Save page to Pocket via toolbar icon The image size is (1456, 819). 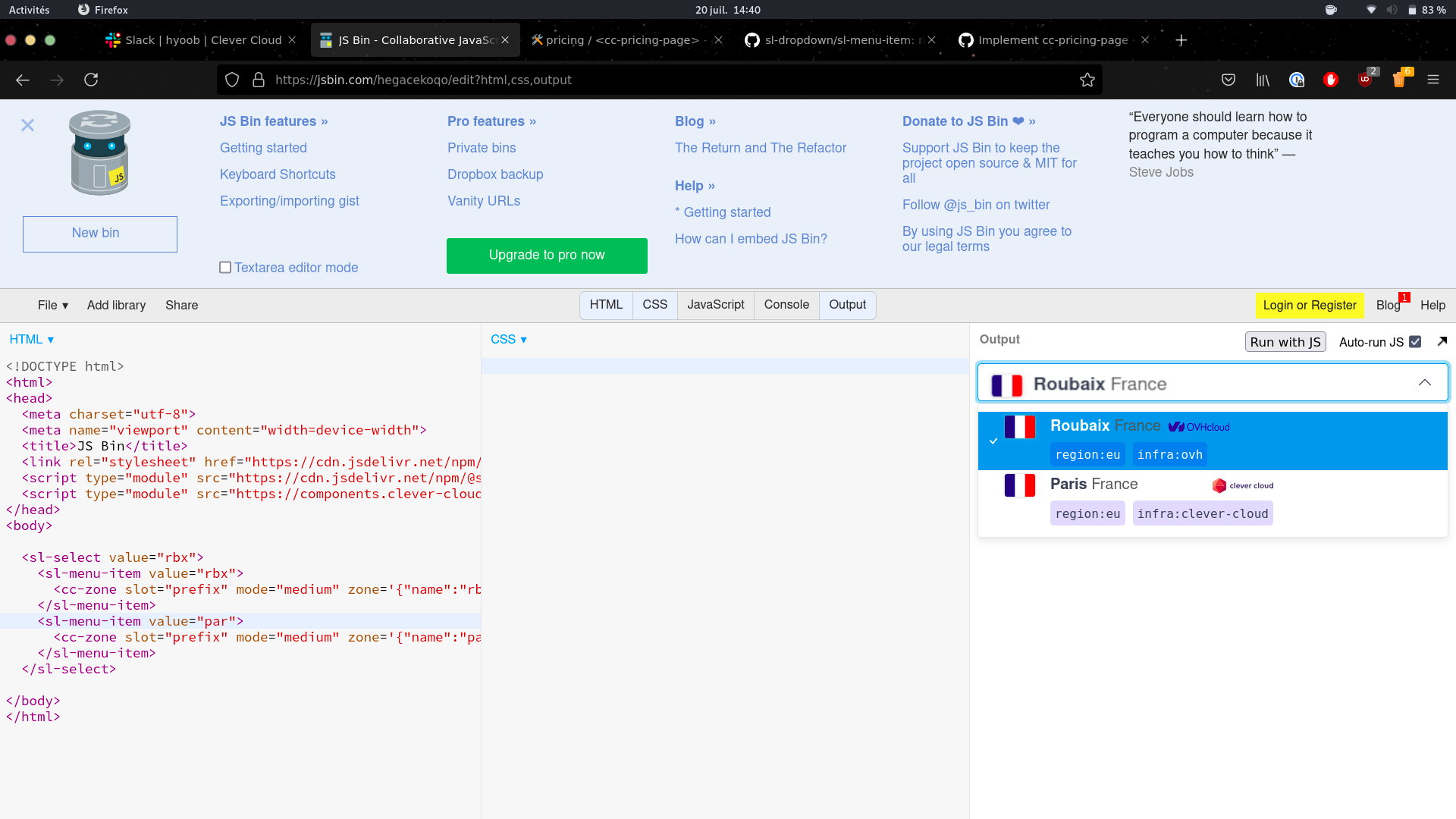click(x=1228, y=80)
